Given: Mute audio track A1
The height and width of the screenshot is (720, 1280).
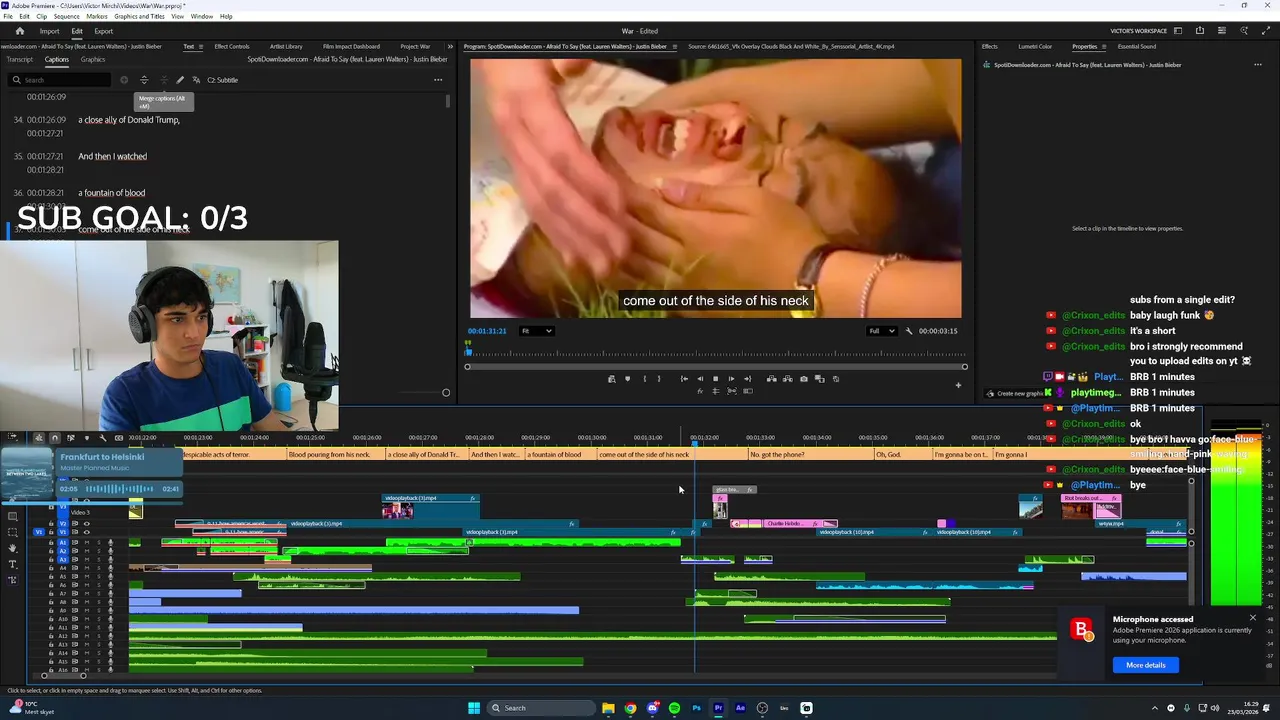Looking at the screenshot, I should (x=86, y=543).
